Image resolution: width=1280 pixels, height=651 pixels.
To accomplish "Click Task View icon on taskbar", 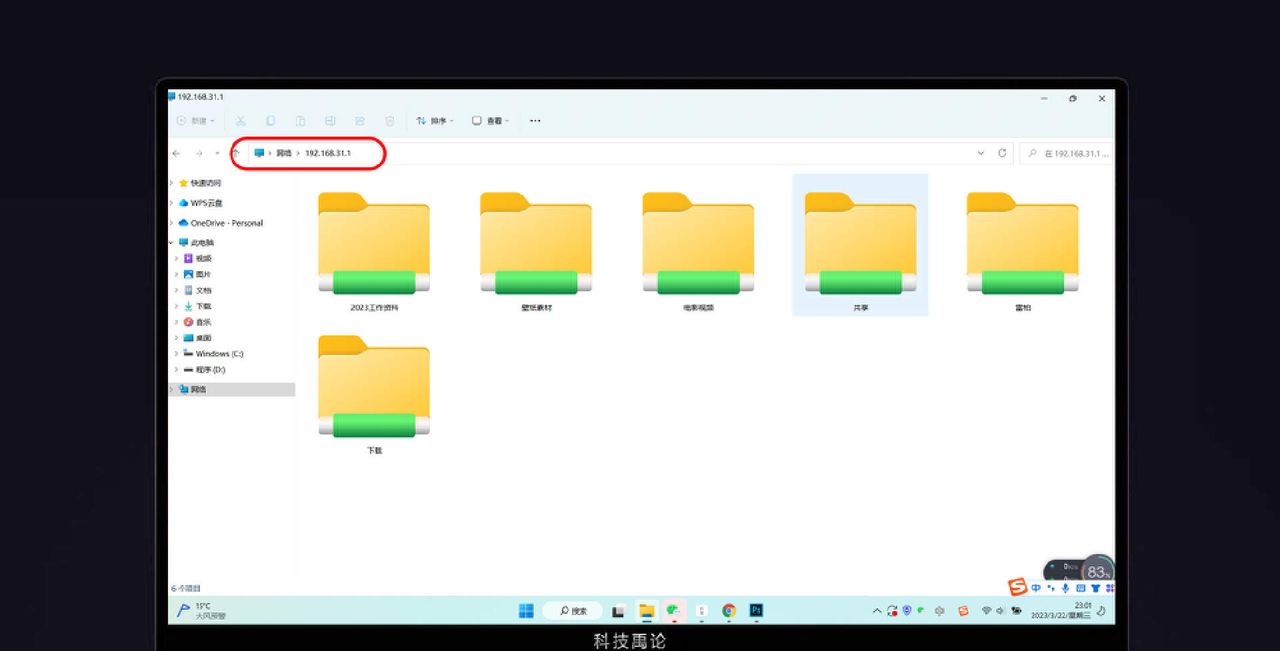I will pos(619,611).
